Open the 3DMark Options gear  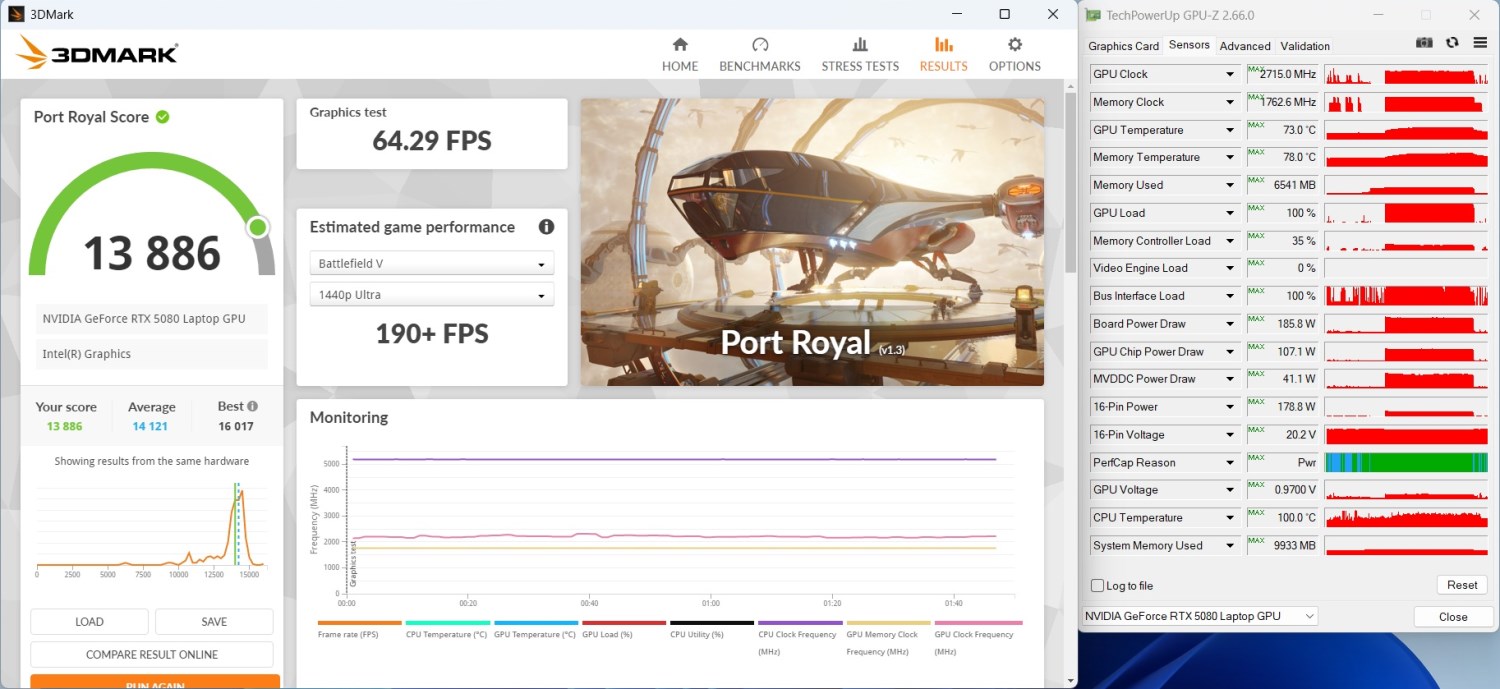point(1014,55)
